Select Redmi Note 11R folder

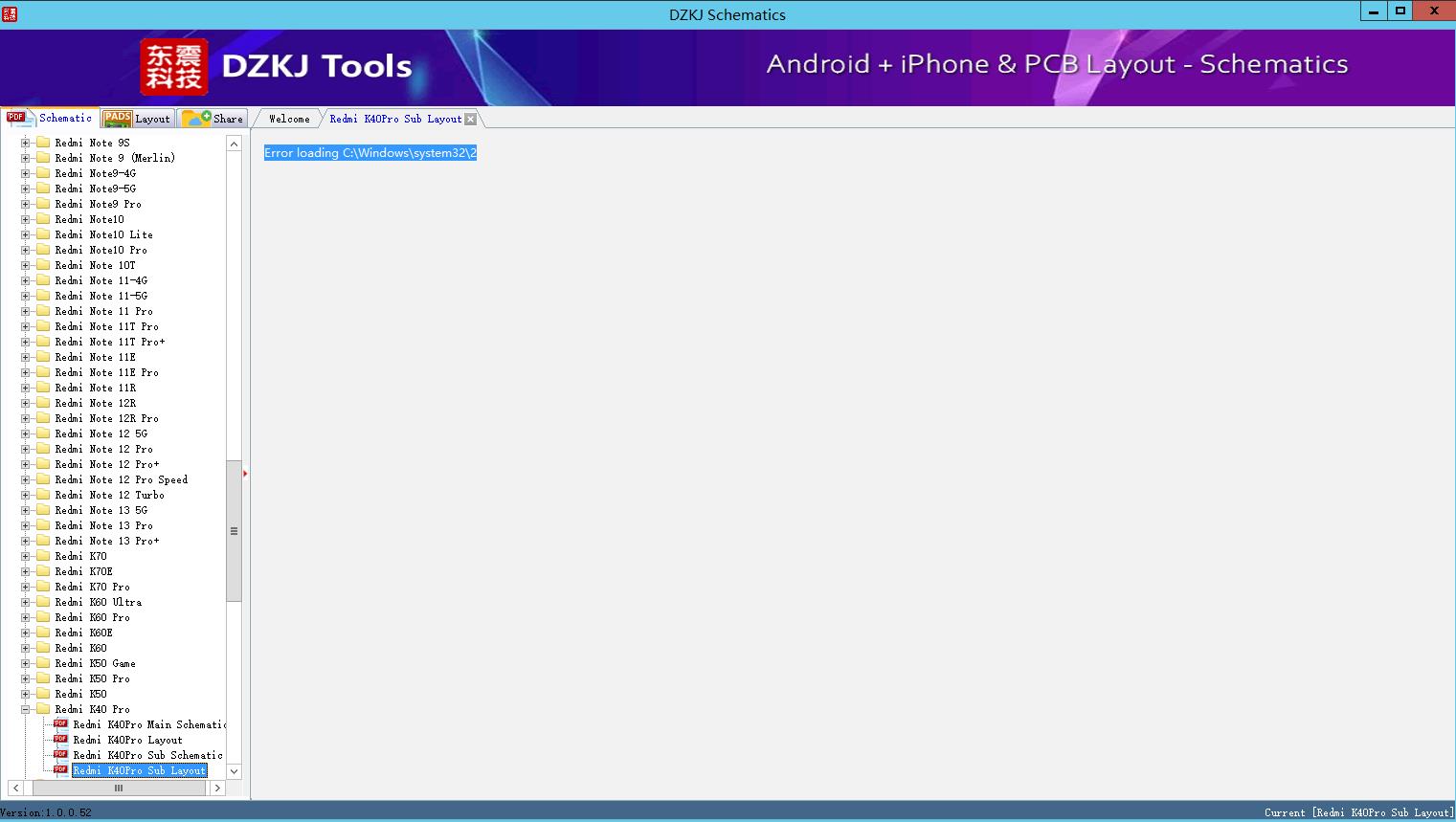[96, 388]
